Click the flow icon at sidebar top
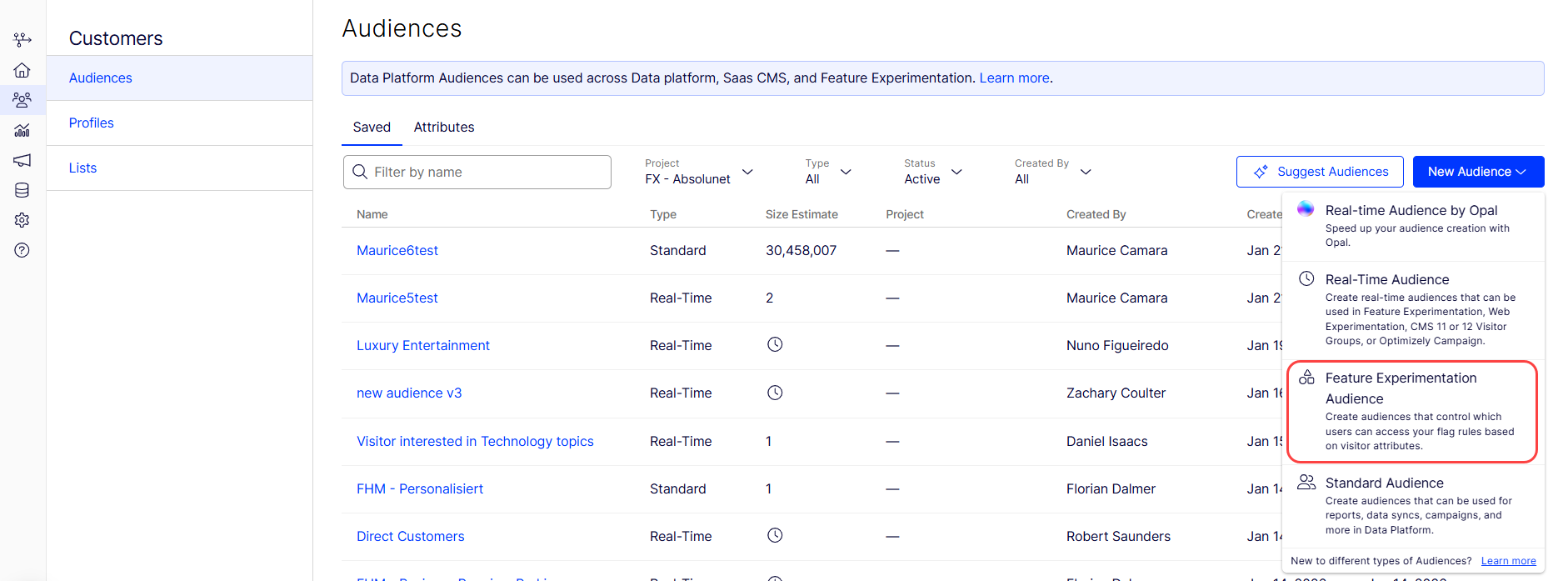The image size is (1568, 581). [x=22, y=39]
